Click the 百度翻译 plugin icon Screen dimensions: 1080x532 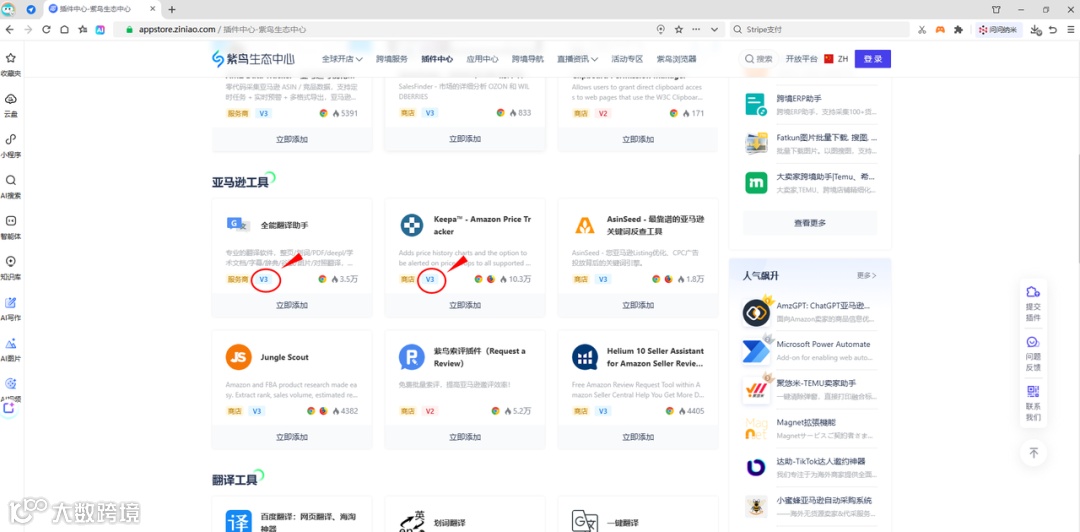[x=238, y=522]
